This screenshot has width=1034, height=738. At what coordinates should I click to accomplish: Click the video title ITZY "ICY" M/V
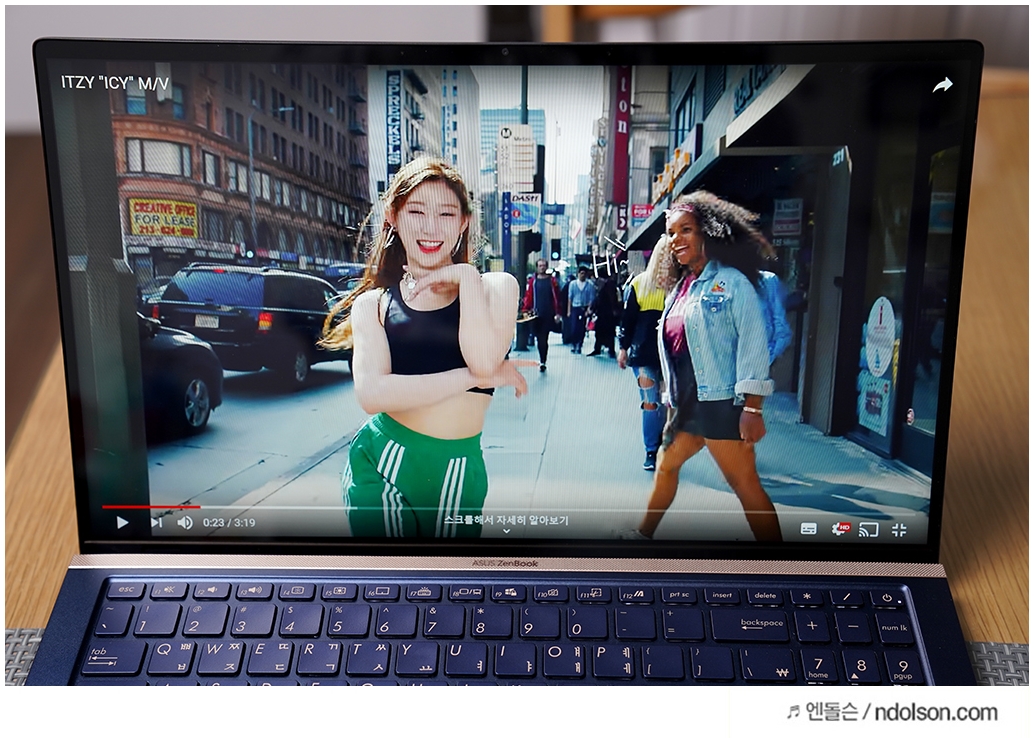pyautogui.click(x=115, y=82)
